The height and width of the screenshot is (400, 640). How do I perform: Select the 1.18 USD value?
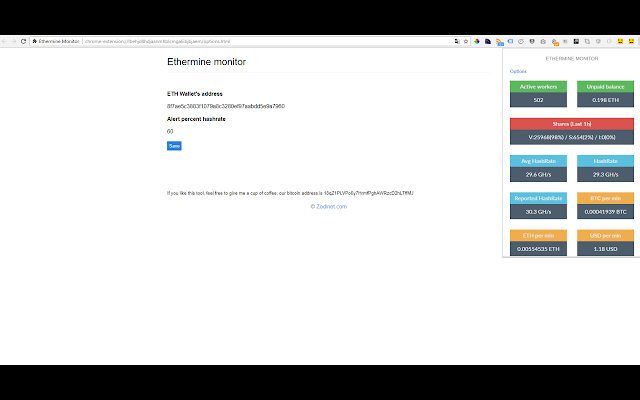tap(605, 249)
